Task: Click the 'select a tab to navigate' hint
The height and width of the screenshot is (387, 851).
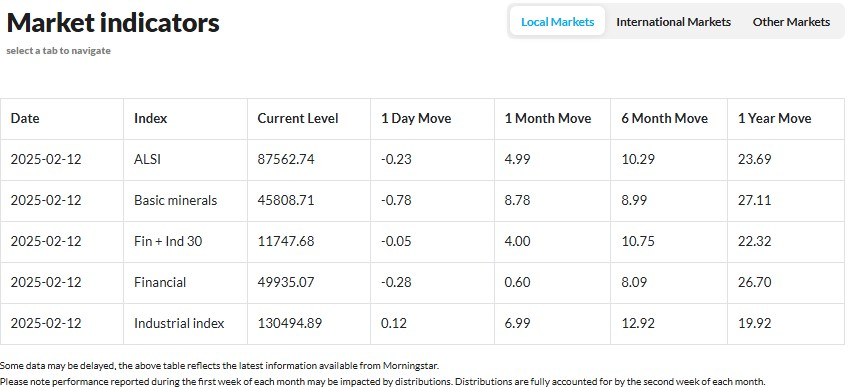Action: pos(59,51)
